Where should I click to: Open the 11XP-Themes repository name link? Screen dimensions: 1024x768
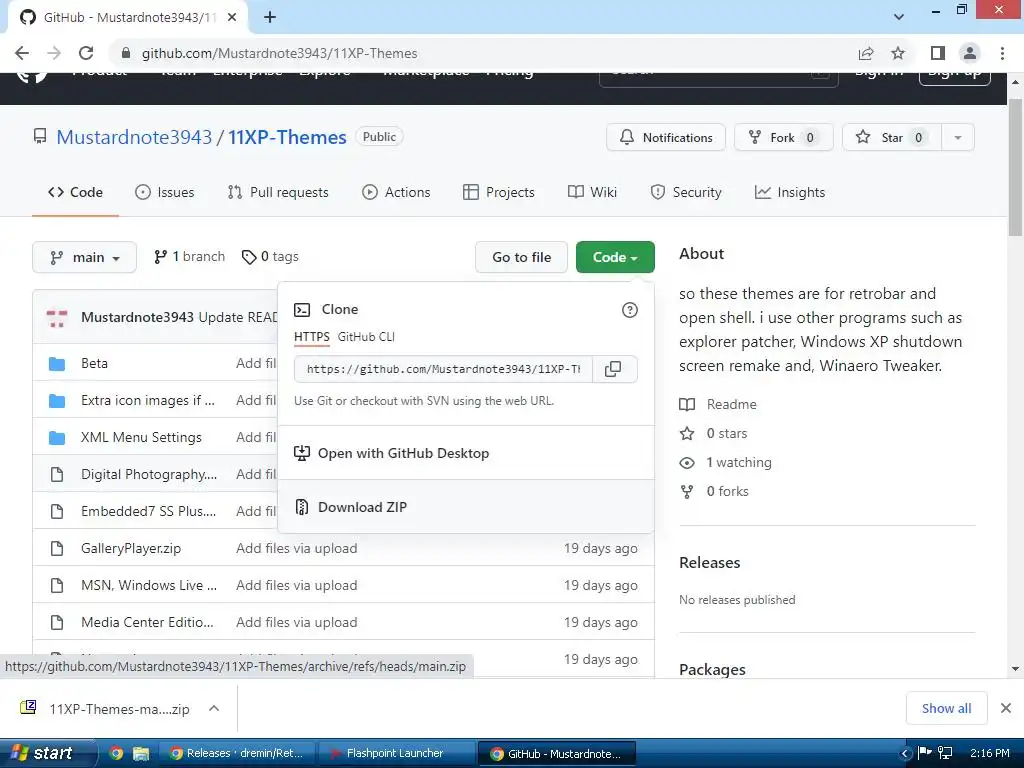tap(287, 137)
